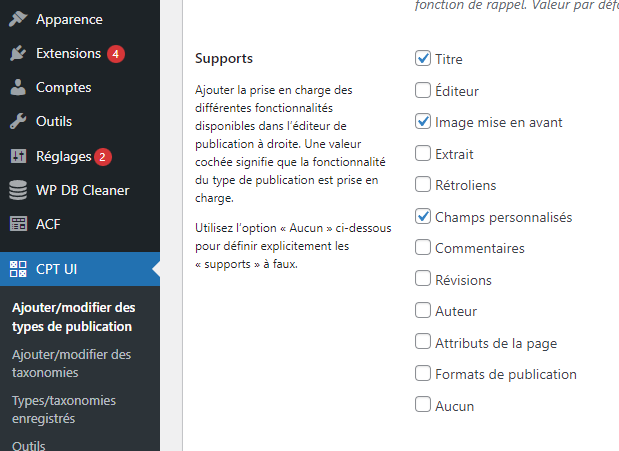
Task: Check the Attributs de la page checkbox
Action: (422, 343)
